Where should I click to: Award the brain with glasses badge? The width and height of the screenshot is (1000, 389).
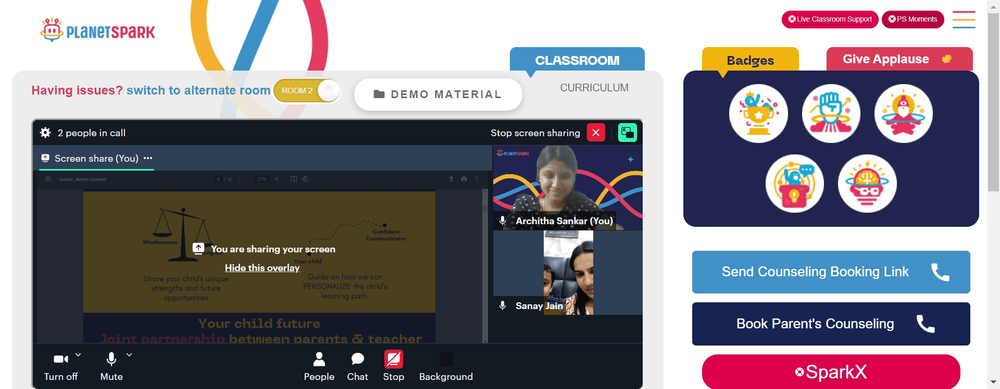867,184
